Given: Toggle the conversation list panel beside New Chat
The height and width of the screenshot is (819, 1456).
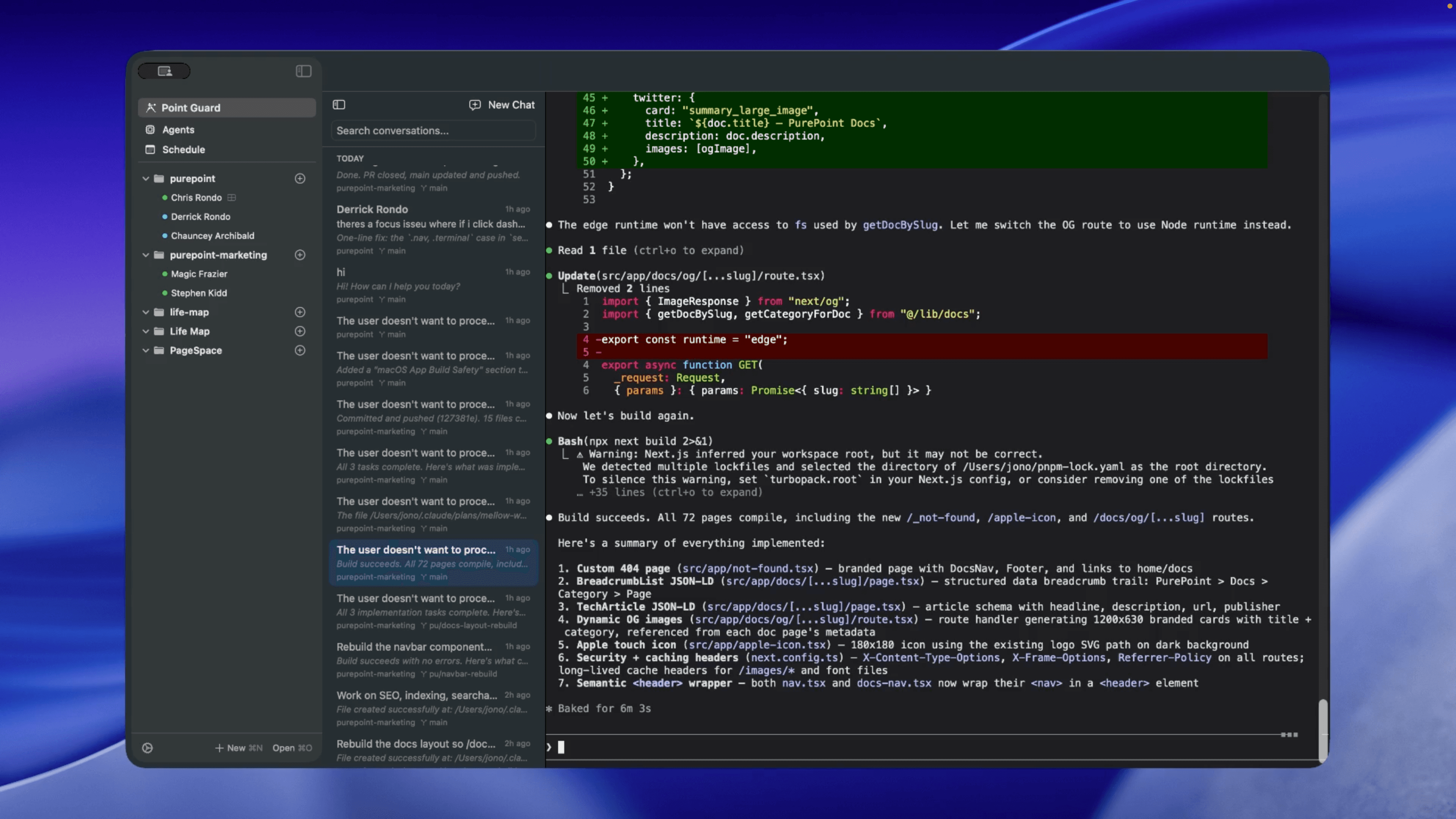Looking at the screenshot, I should click(x=339, y=105).
